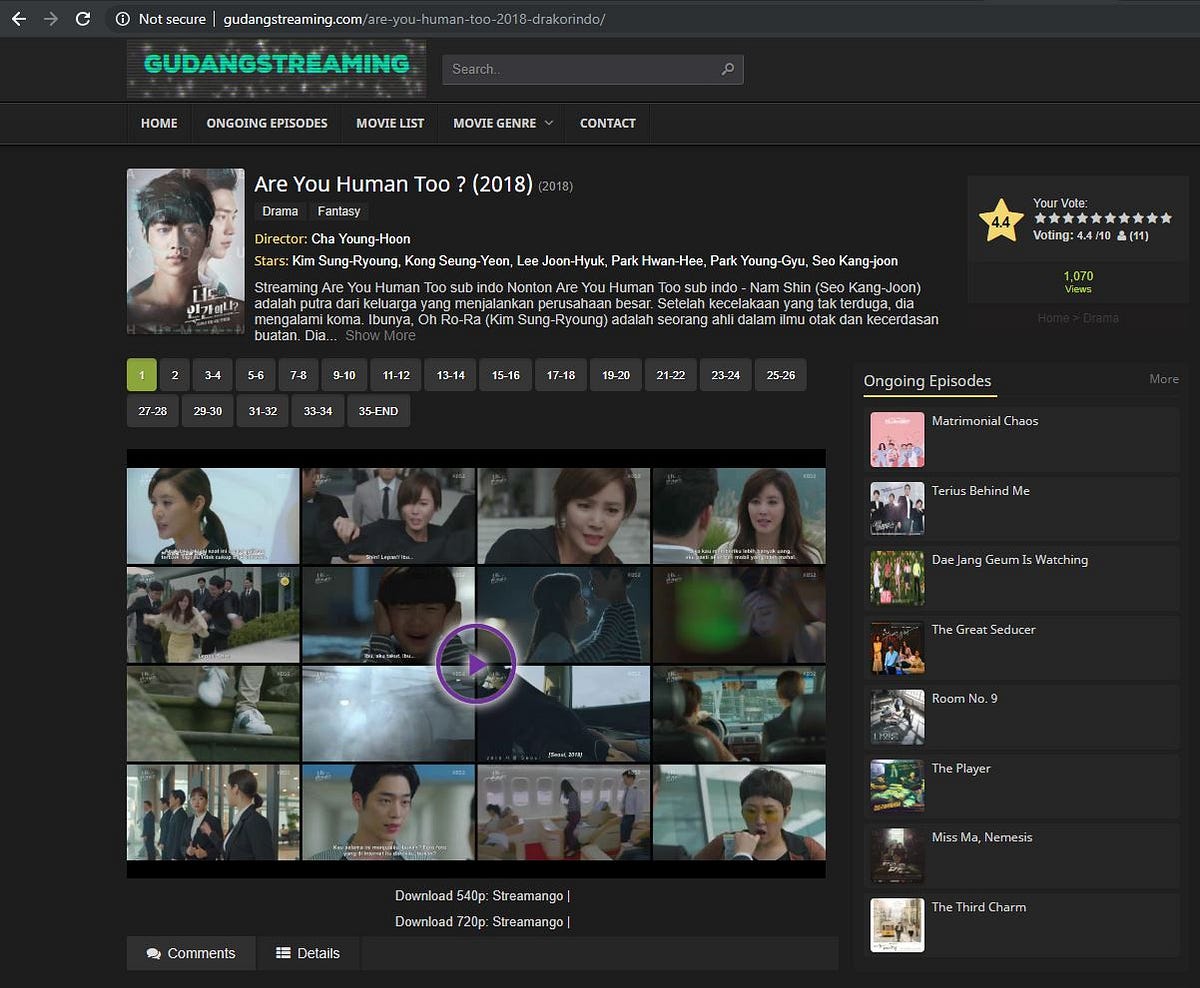The height and width of the screenshot is (988, 1200).
Task: Open The Third Charm thumbnail
Action: coord(897,925)
